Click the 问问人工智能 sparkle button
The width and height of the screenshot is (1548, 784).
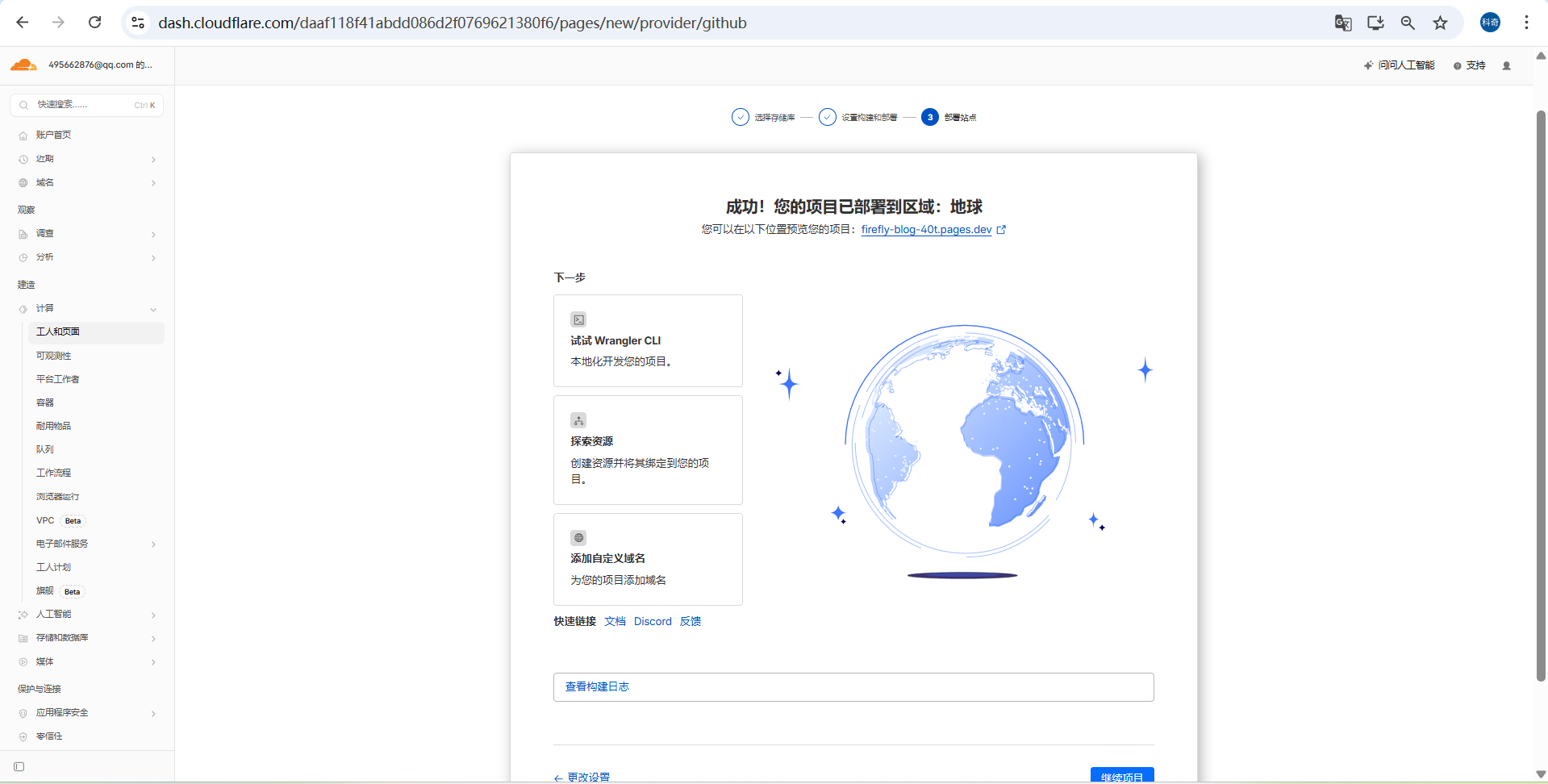1399,65
